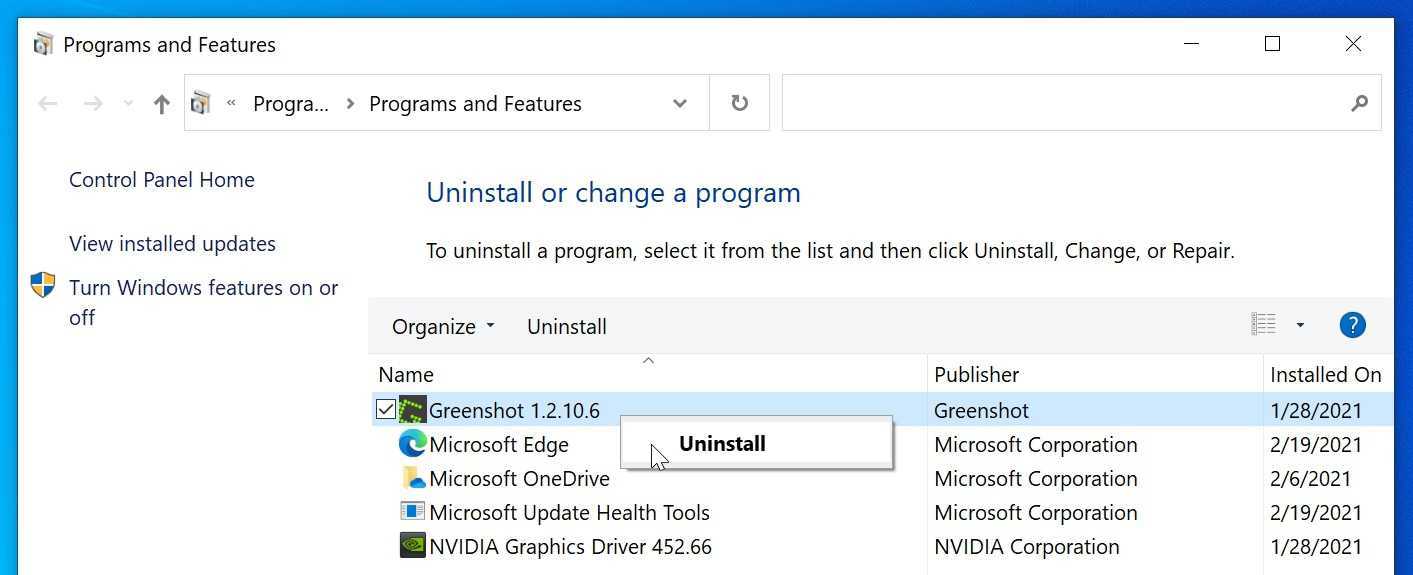
Task: Expand the recent locations dropdown
Action: coord(127,104)
